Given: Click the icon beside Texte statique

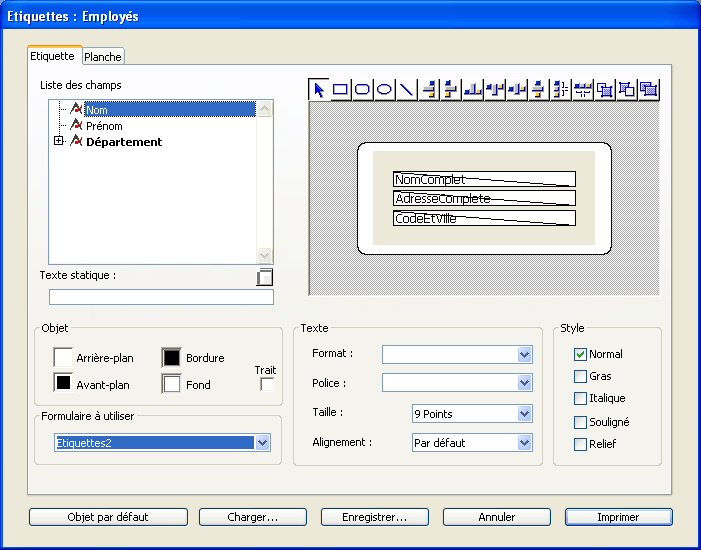Looking at the screenshot, I should 265,278.
